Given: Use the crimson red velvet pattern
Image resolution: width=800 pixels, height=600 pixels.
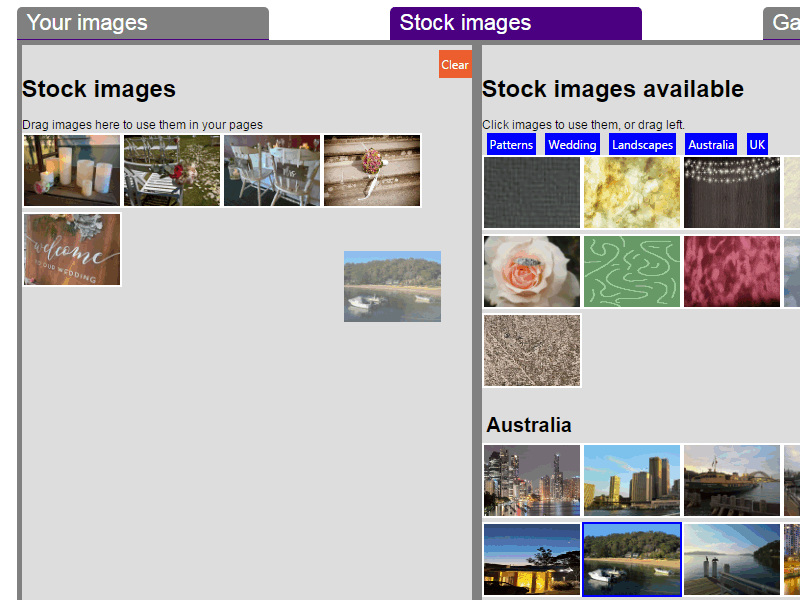Looking at the screenshot, I should point(732,271).
